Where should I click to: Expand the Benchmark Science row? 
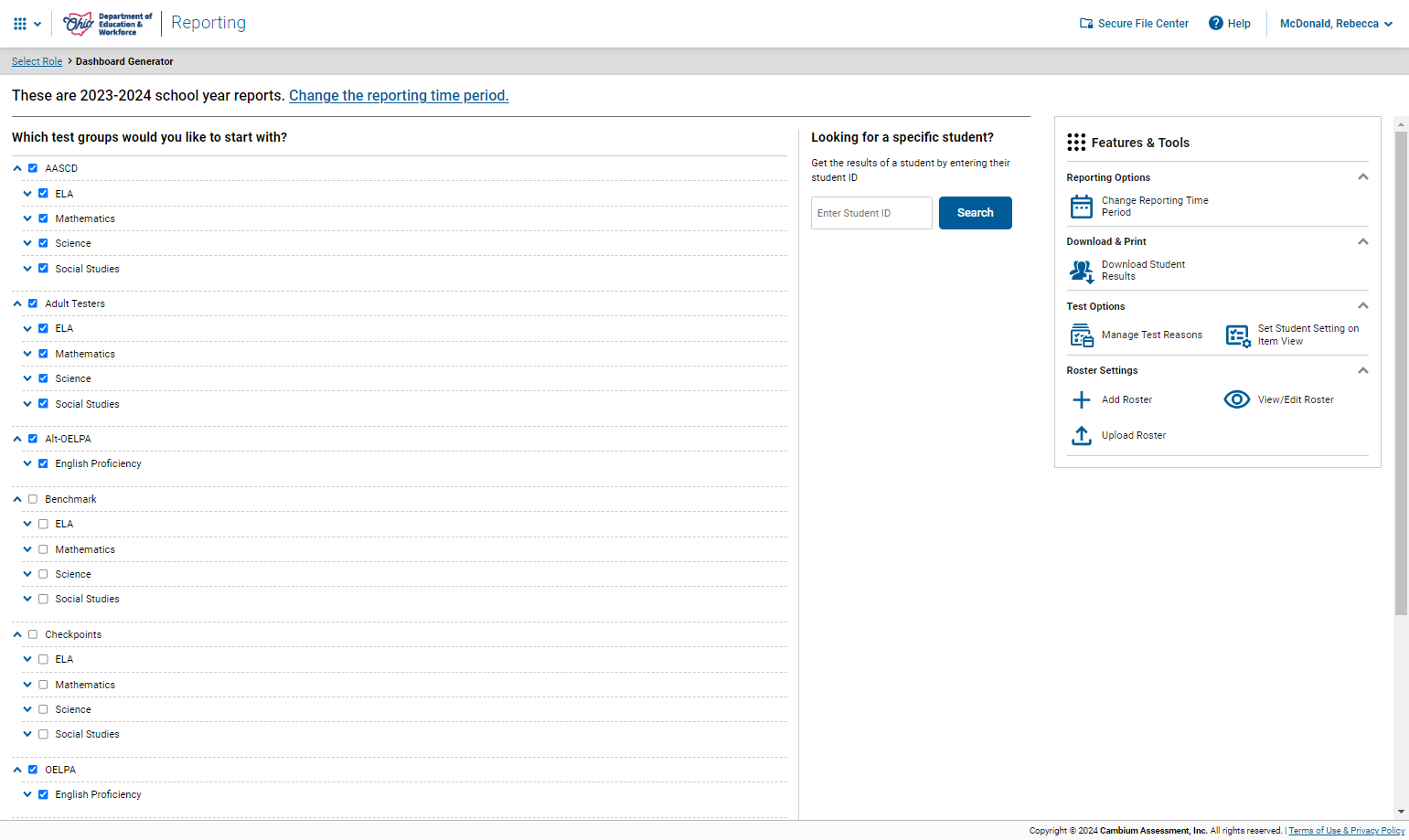coord(27,574)
